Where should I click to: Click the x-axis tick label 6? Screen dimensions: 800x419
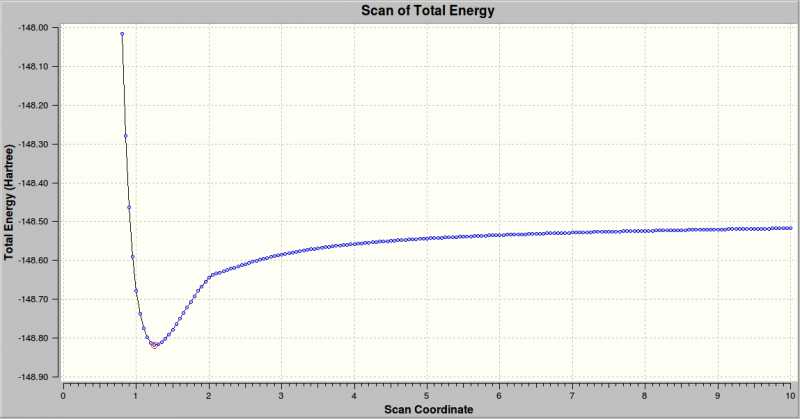[x=499, y=396]
